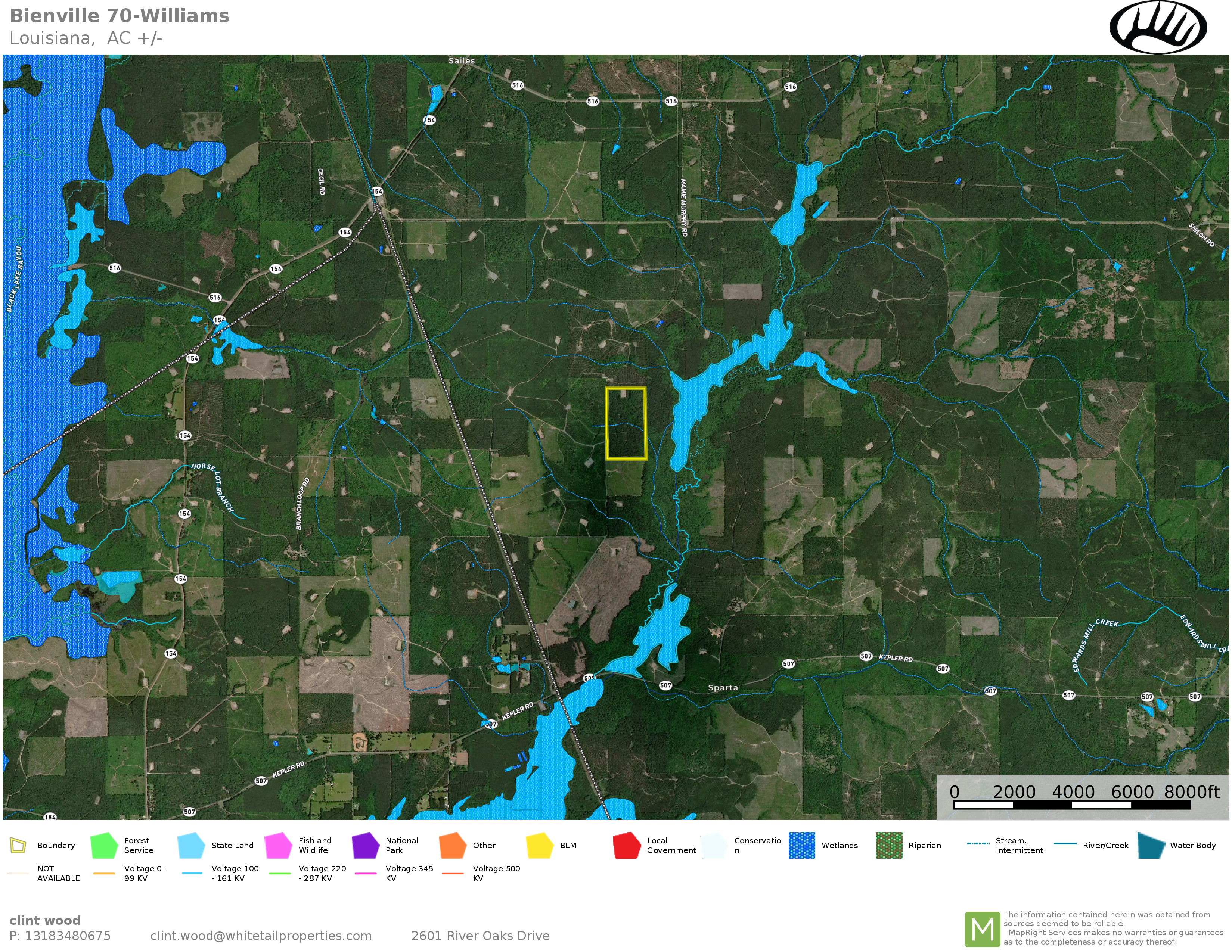The height and width of the screenshot is (952, 1232).
Task: Click the Forest Service green legend swatch
Action: pos(104,845)
